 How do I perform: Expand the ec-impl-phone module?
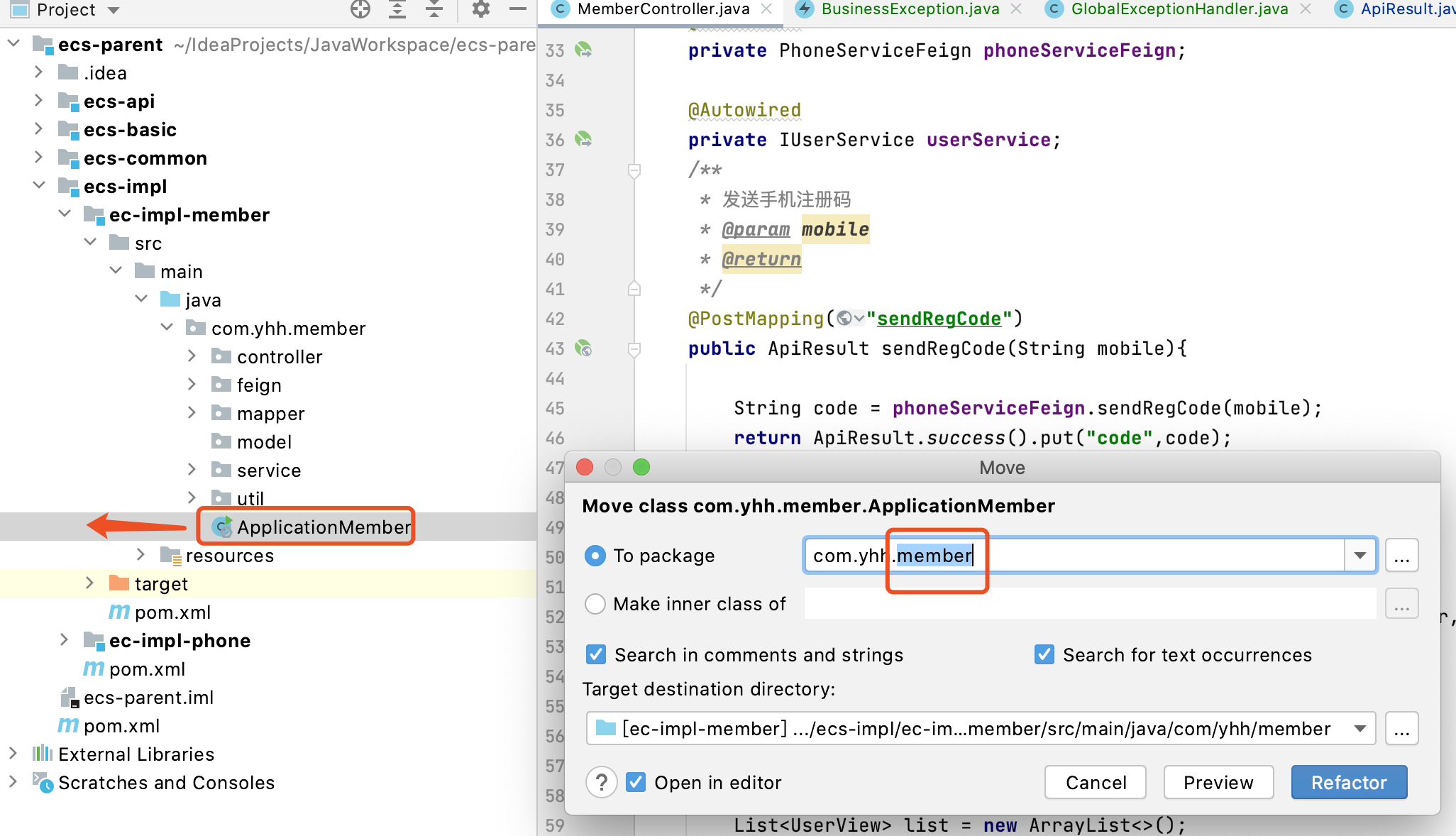point(65,640)
